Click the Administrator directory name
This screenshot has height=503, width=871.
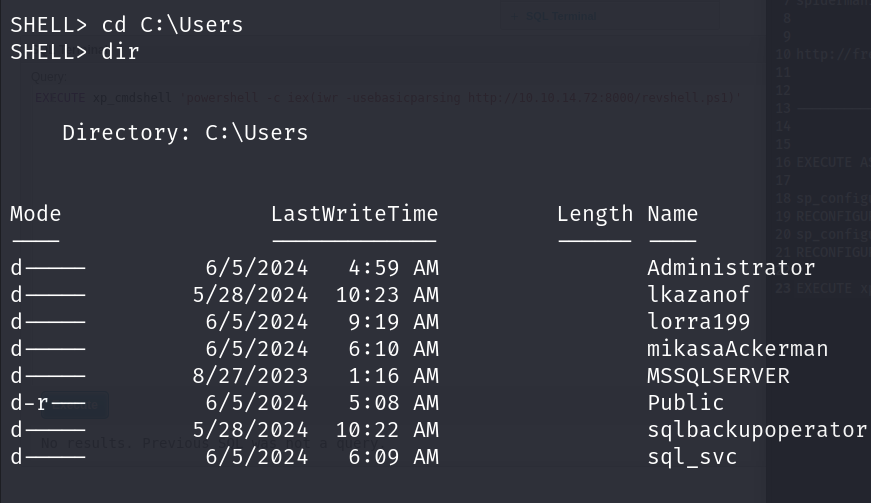pos(731,268)
